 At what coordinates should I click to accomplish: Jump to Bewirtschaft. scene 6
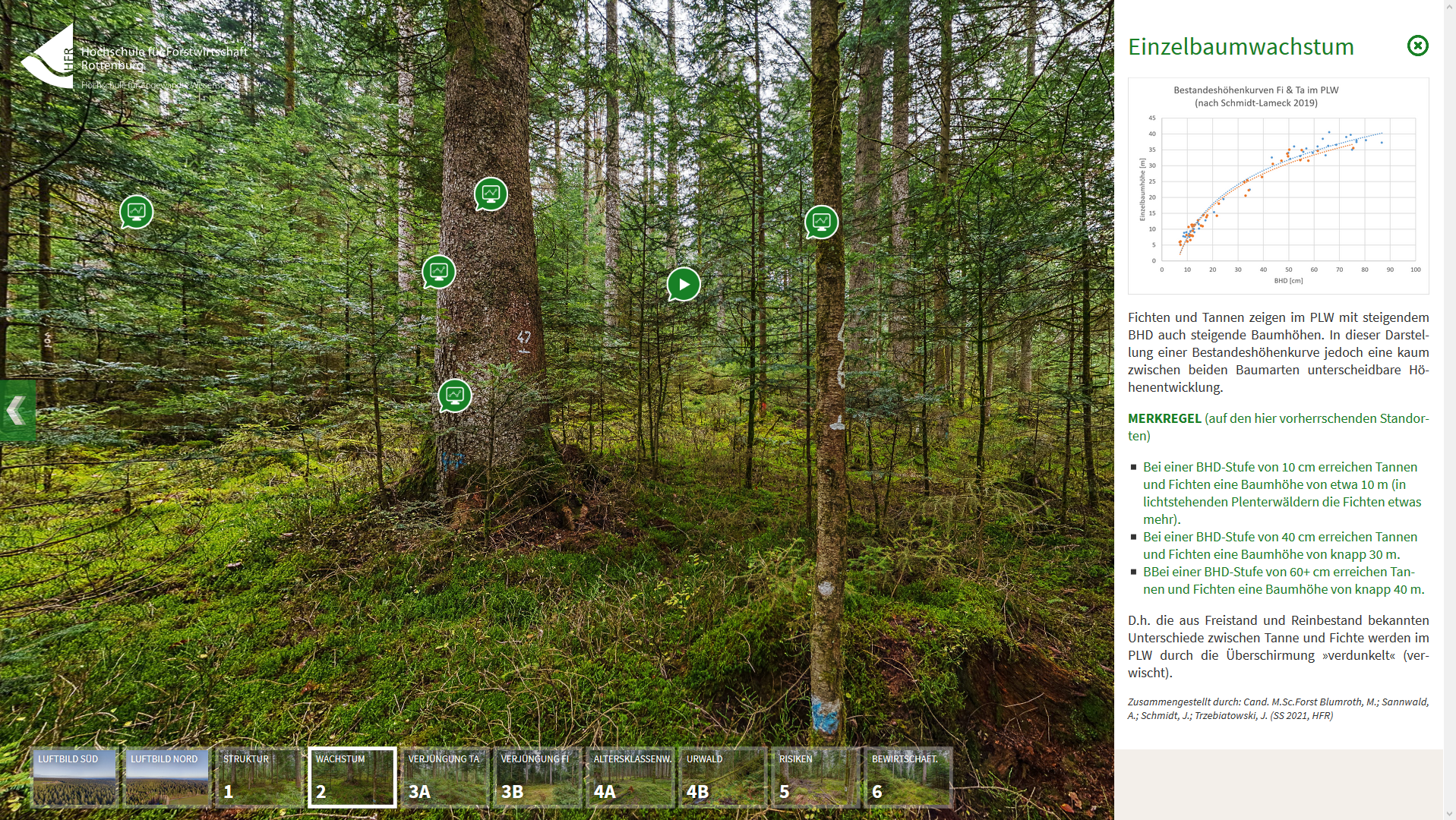[x=908, y=777]
